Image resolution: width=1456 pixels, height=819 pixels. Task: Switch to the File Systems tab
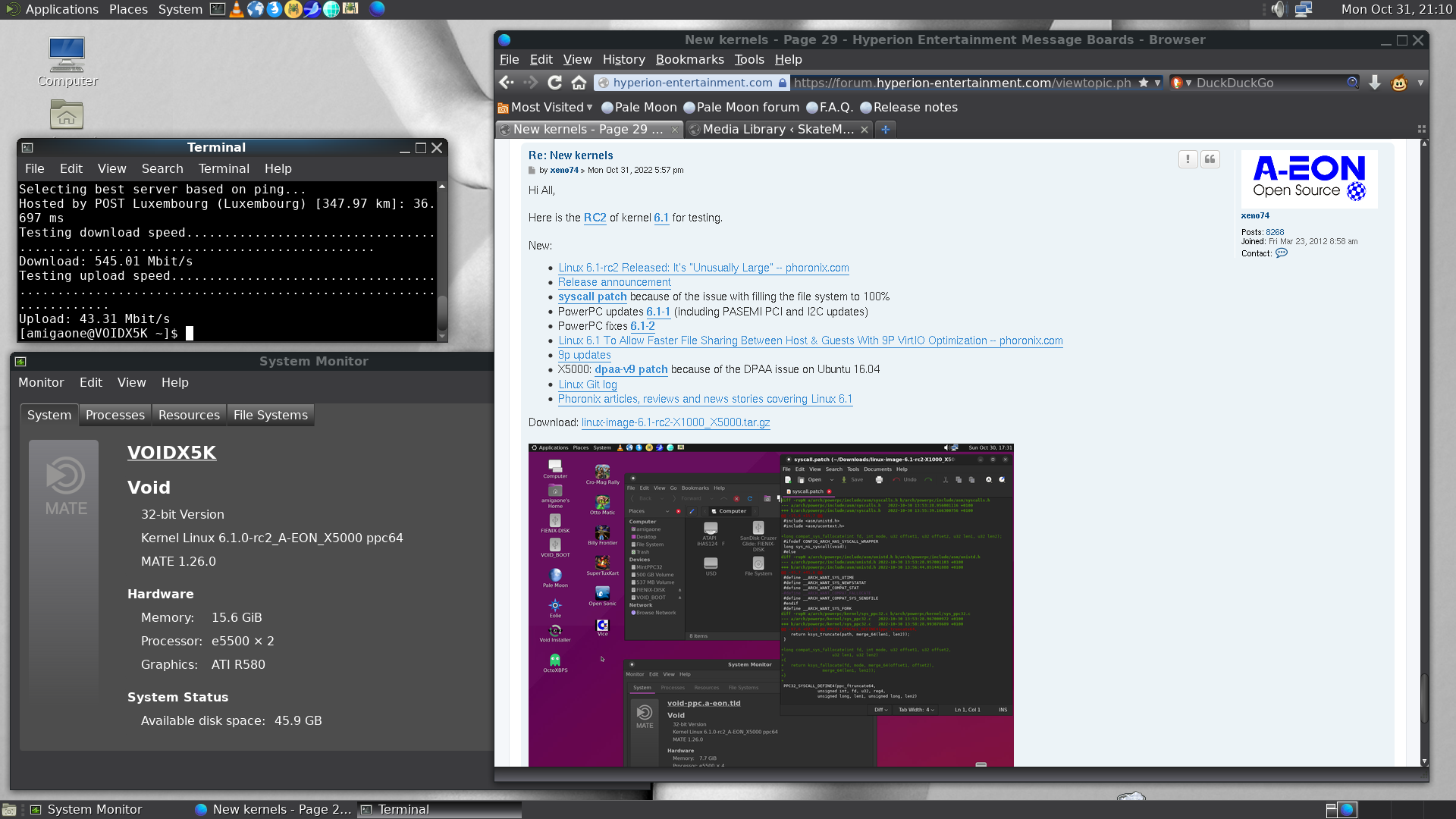271,415
